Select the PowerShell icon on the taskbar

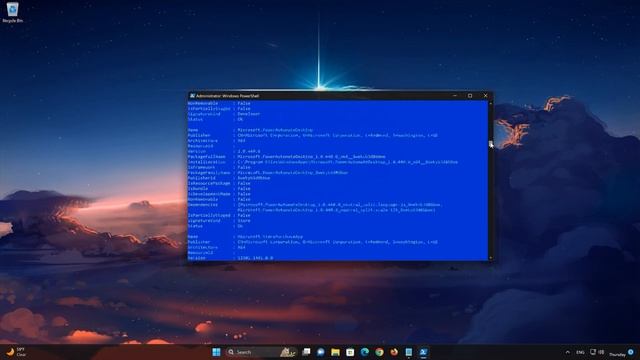(x=423, y=352)
